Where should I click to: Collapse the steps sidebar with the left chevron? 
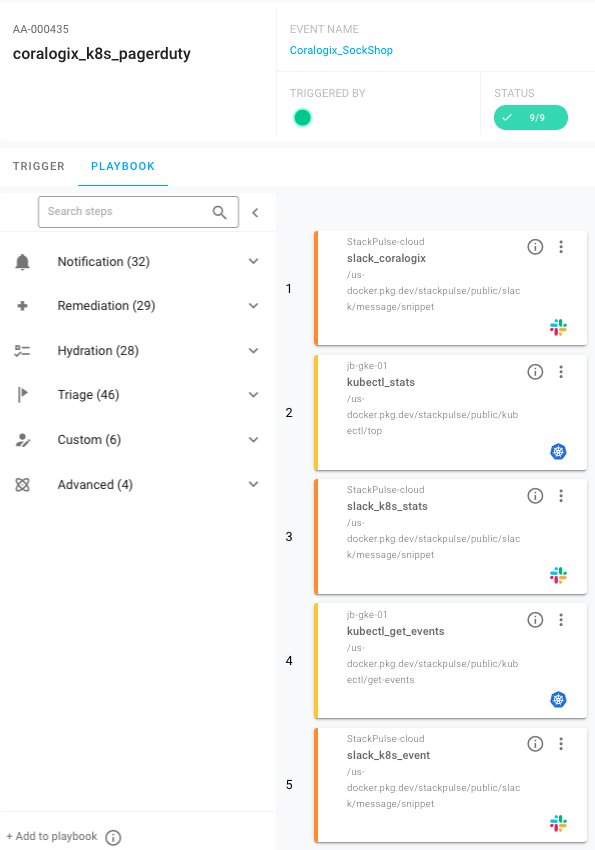(x=255, y=212)
